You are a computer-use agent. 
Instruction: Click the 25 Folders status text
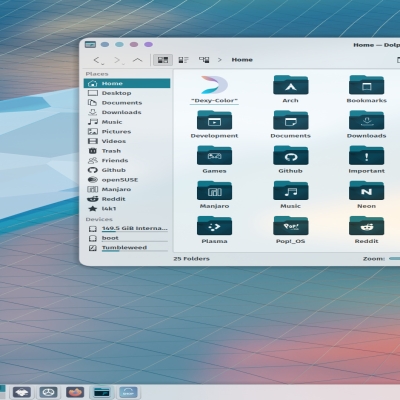pos(191,259)
